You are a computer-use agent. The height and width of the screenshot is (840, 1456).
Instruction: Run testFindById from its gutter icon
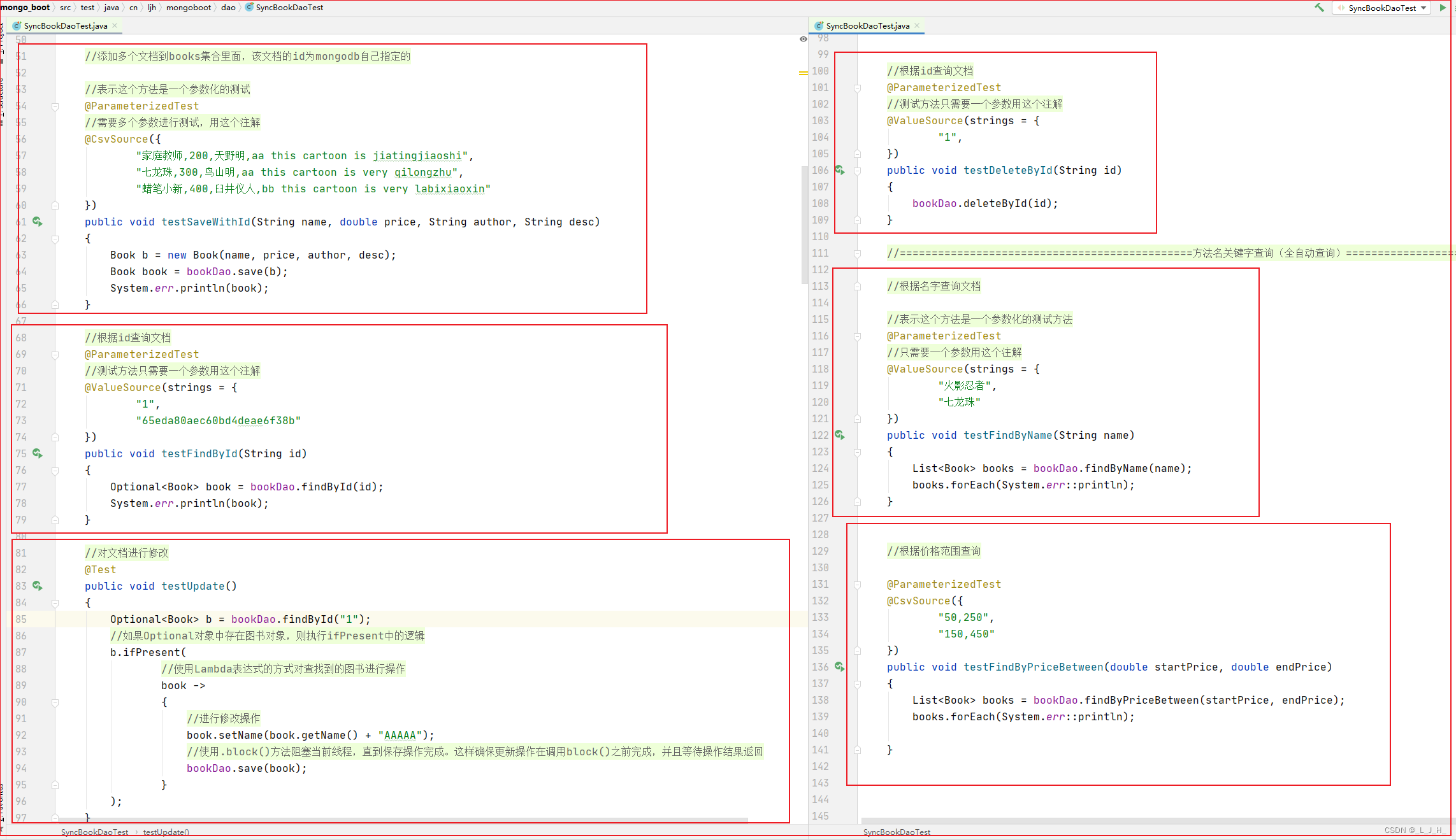(x=38, y=453)
